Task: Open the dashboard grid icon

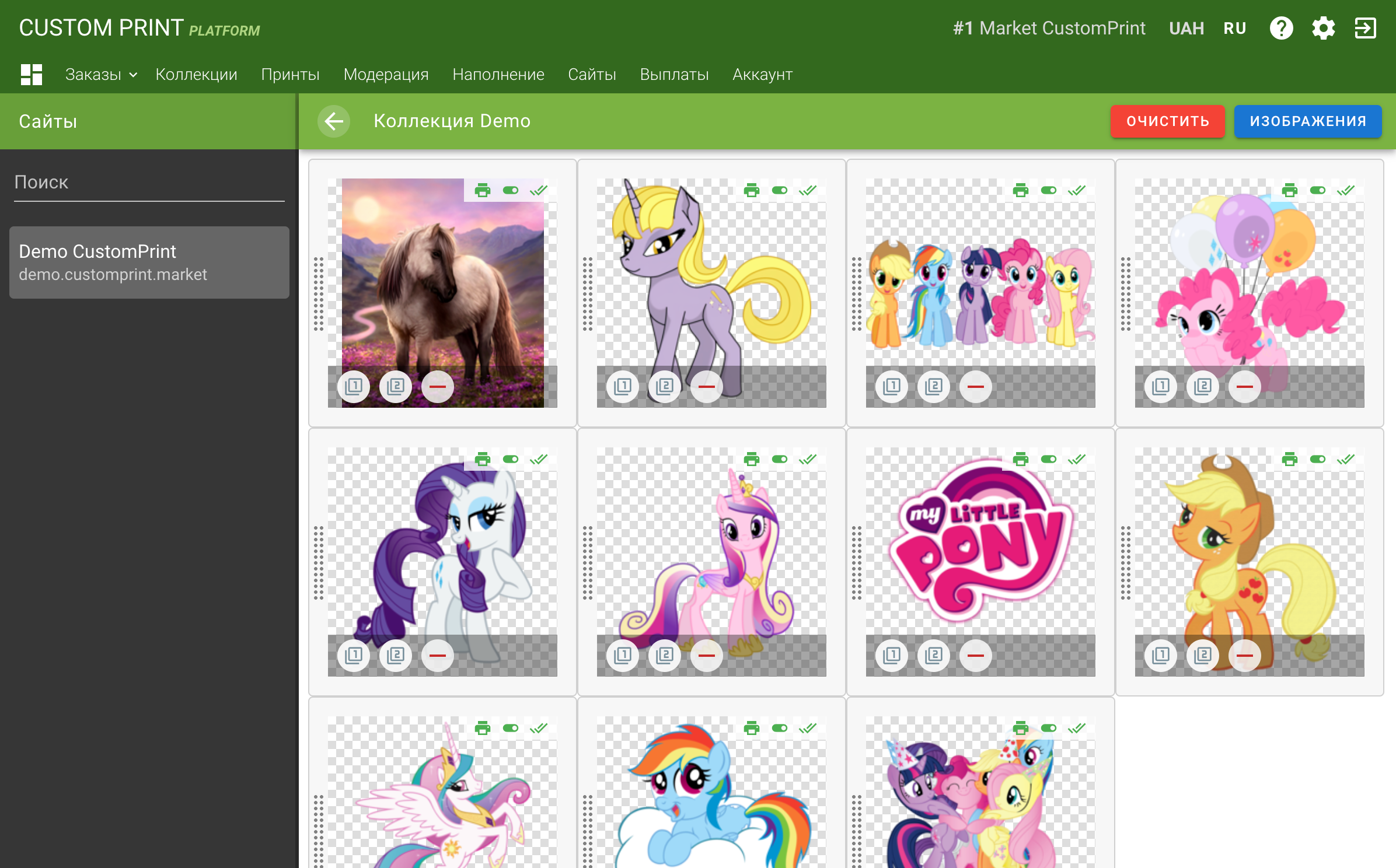Action: (x=32, y=75)
